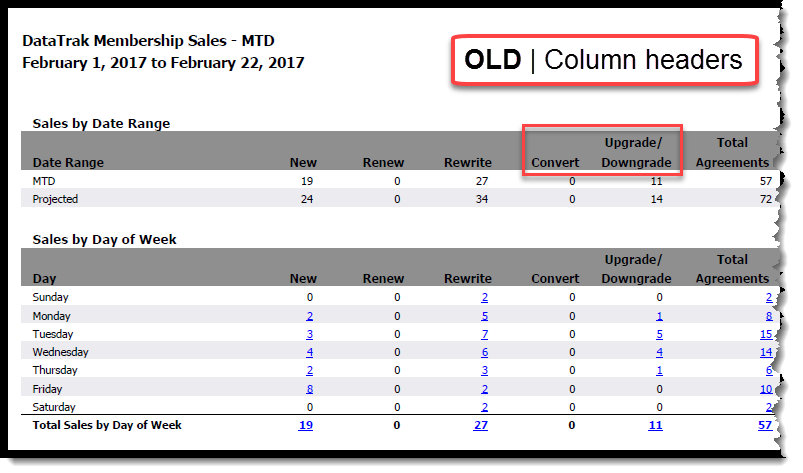Open Wednesday's Upgrade/Downgrade link 4
This screenshot has width=803, height=473.
tap(660, 352)
